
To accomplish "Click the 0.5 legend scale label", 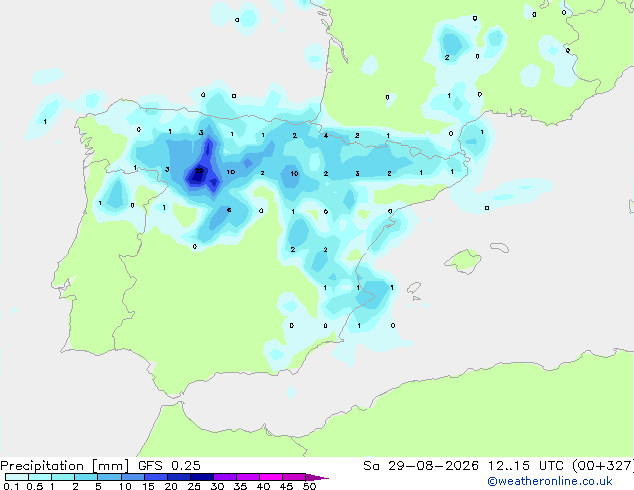I will click(35, 486).
